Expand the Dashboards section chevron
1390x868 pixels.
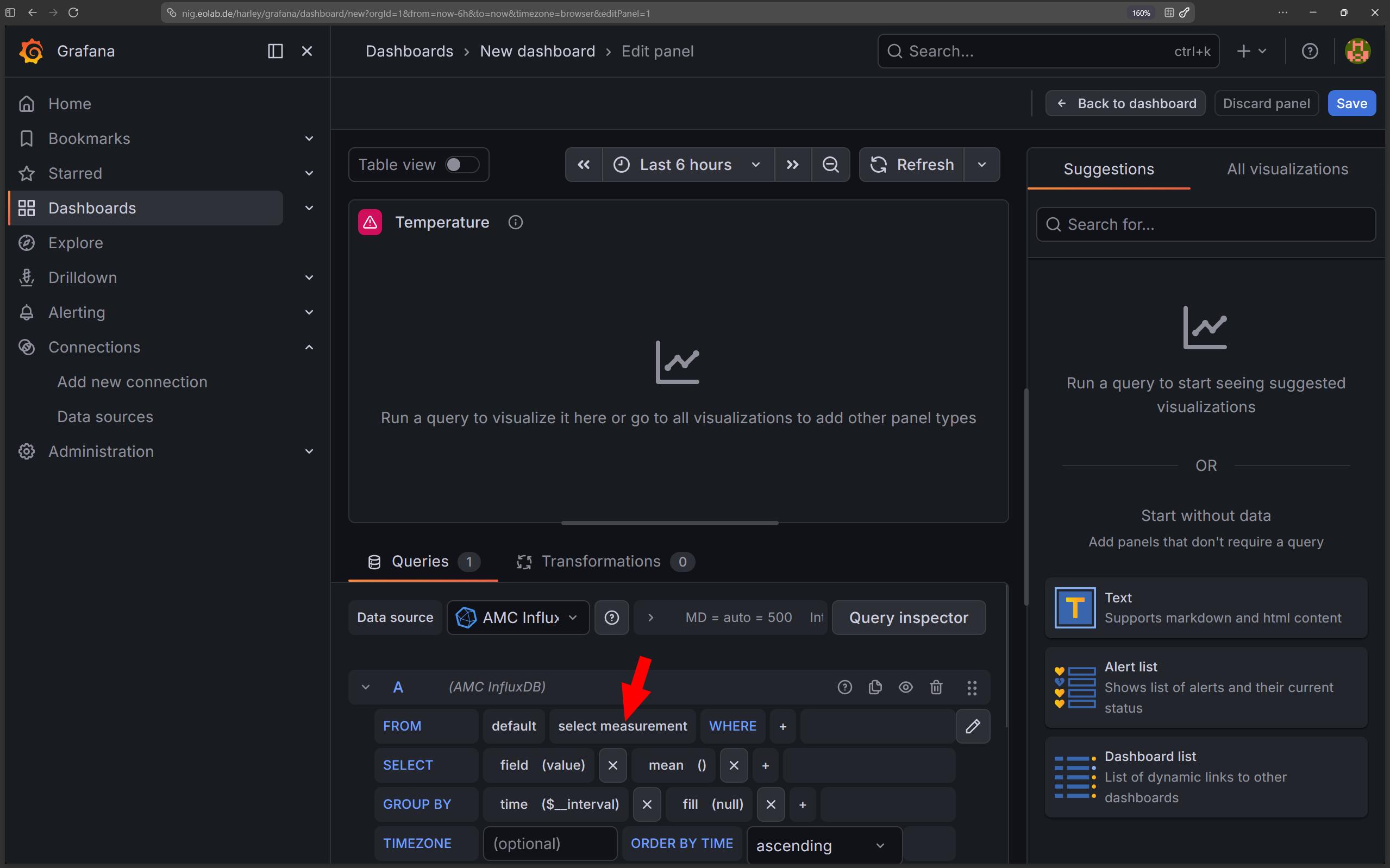(309, 208)
